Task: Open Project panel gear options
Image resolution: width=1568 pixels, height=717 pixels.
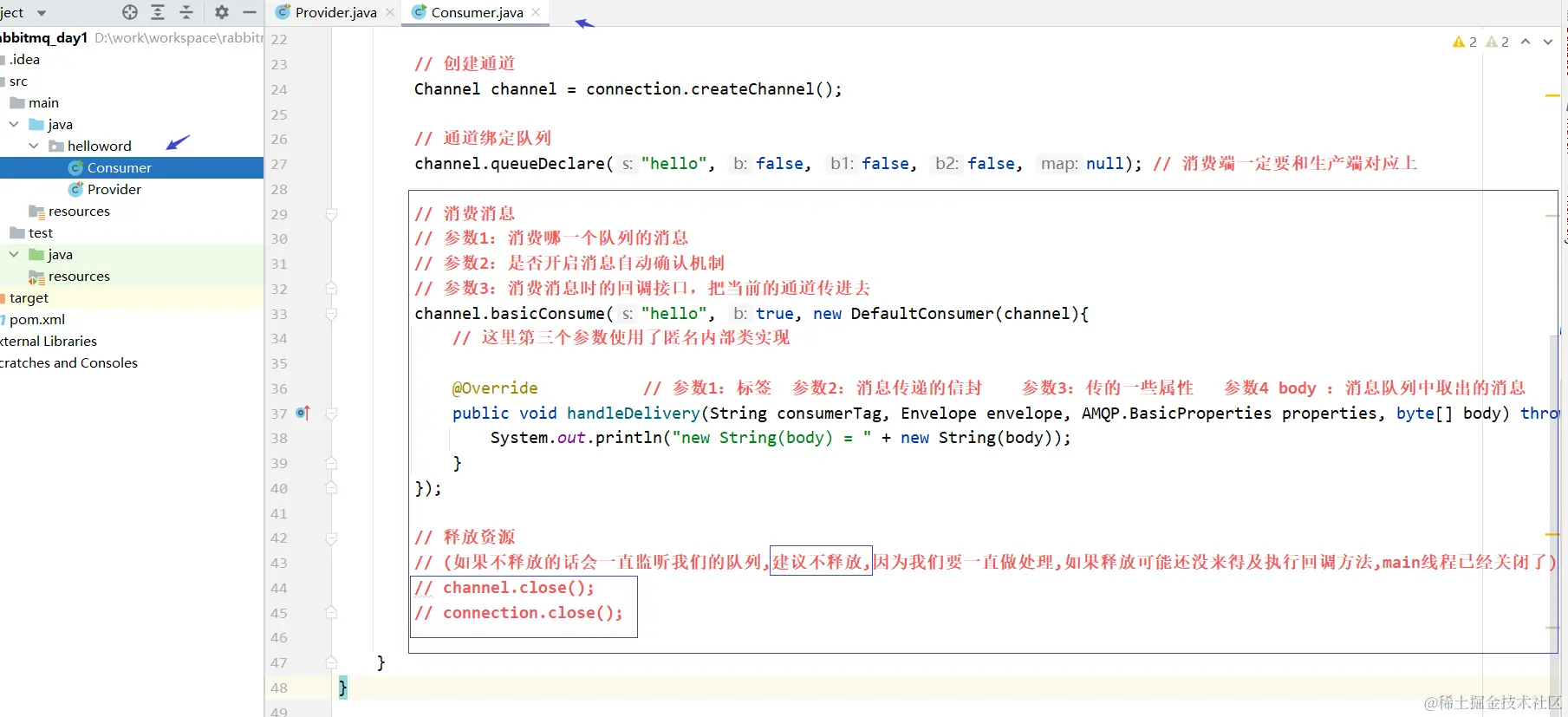Action: point(222,12)
